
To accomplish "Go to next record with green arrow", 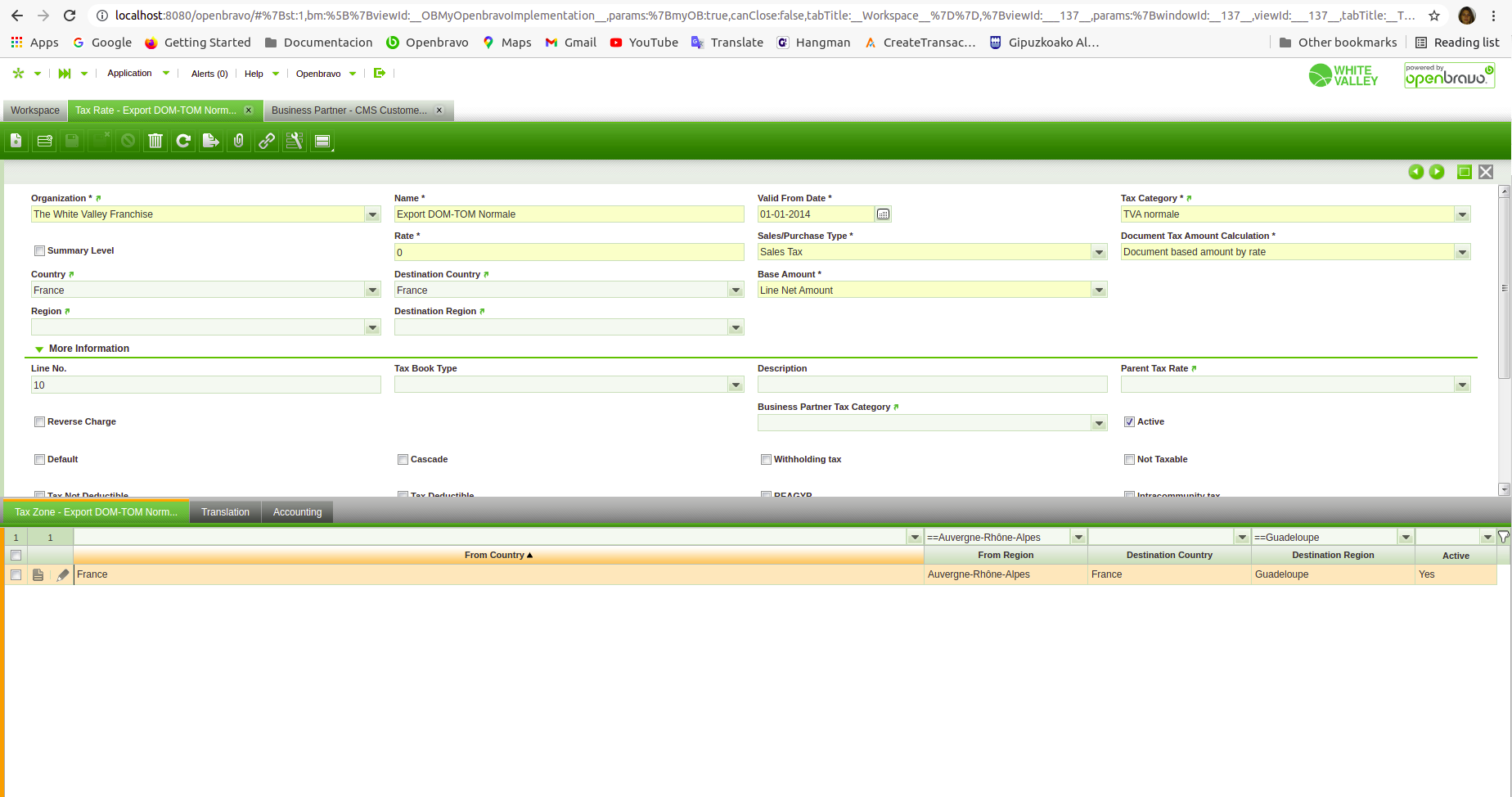I will point(1437,172).
